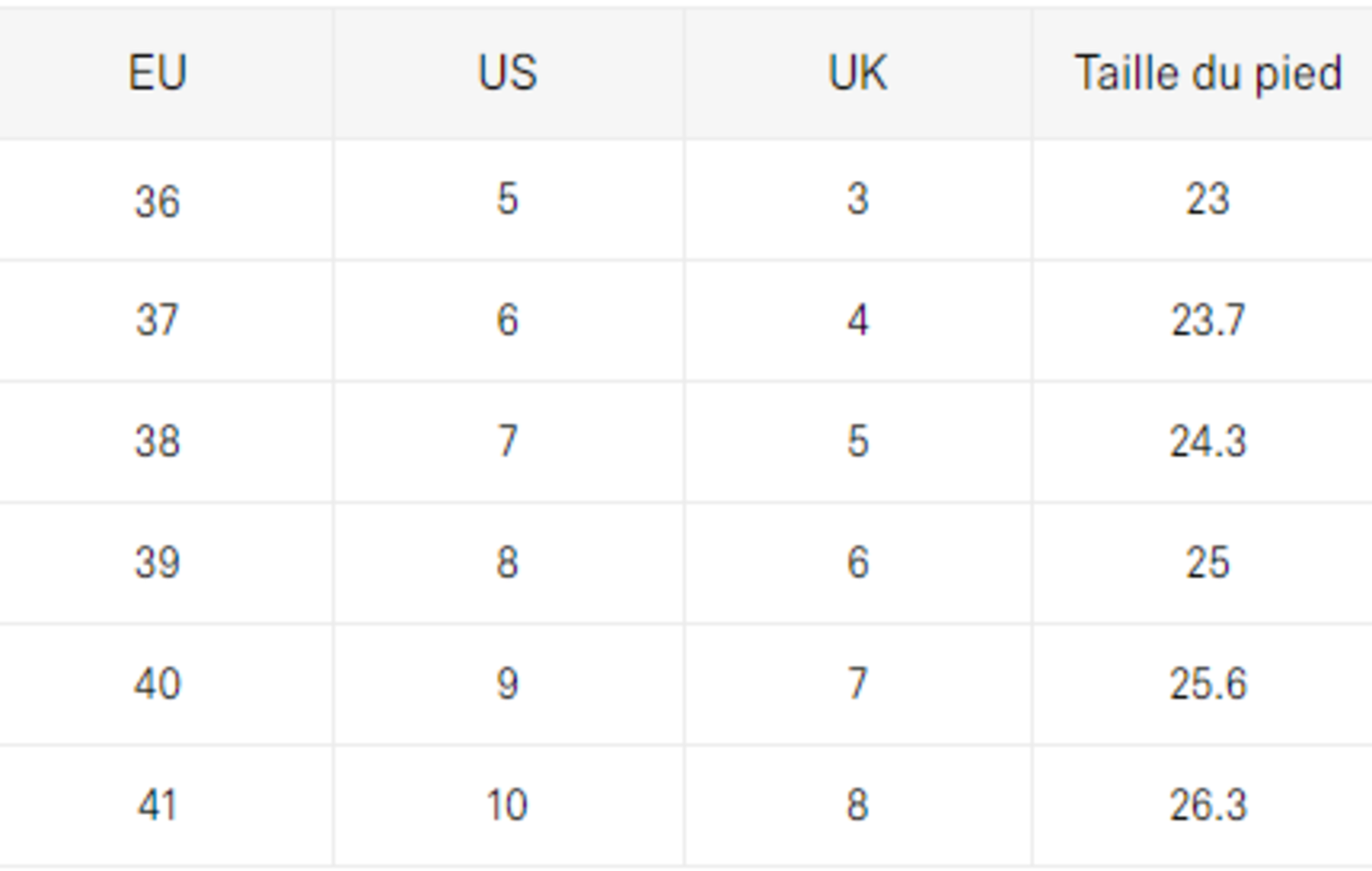Select EU size 38 cell
Screen dimensions: 1372x871
coord(157,442)
